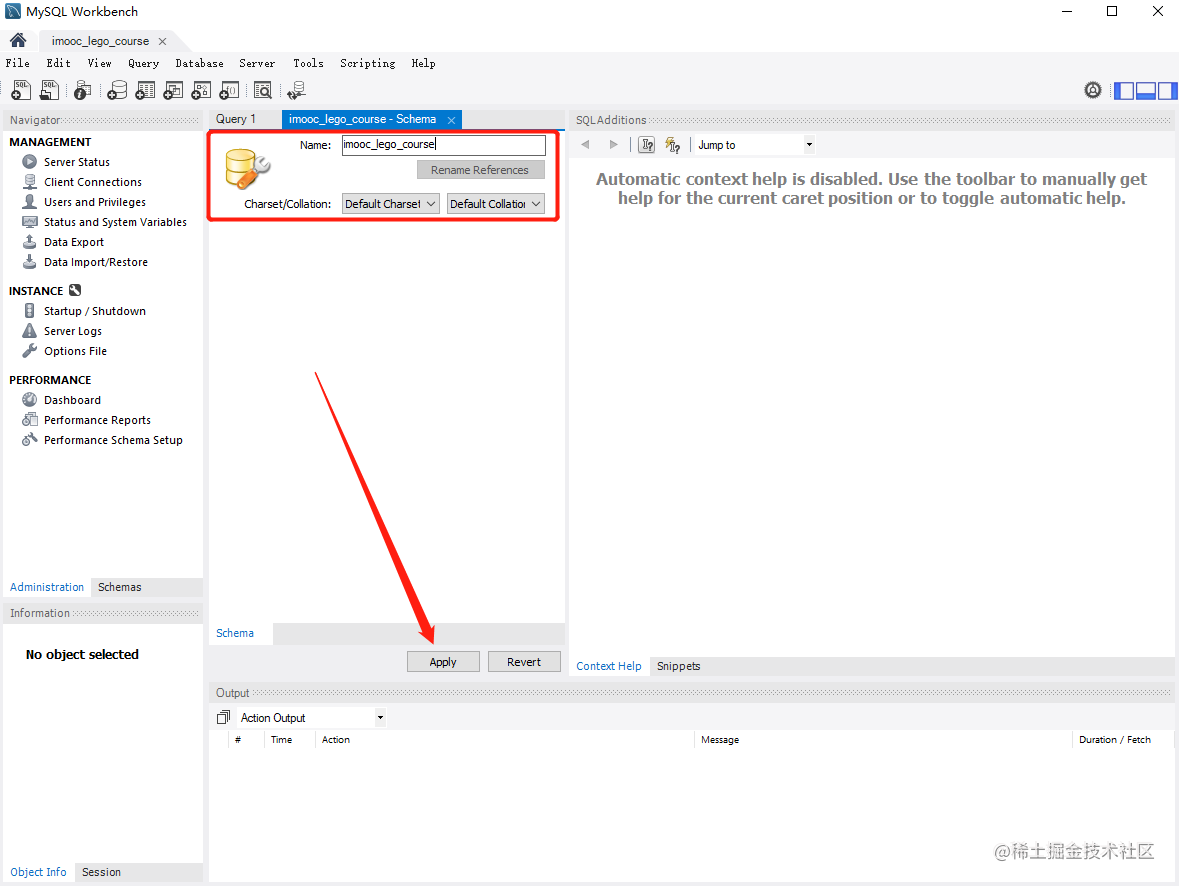Open the Database menu

pos(199,63)
